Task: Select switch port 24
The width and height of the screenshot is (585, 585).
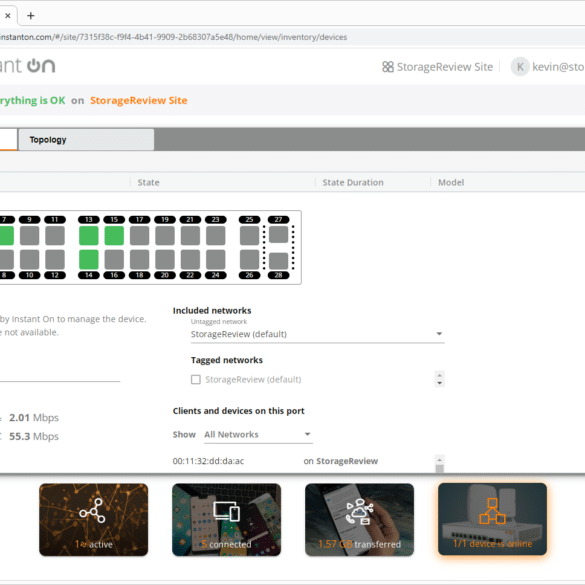Action: click(216, 259)
